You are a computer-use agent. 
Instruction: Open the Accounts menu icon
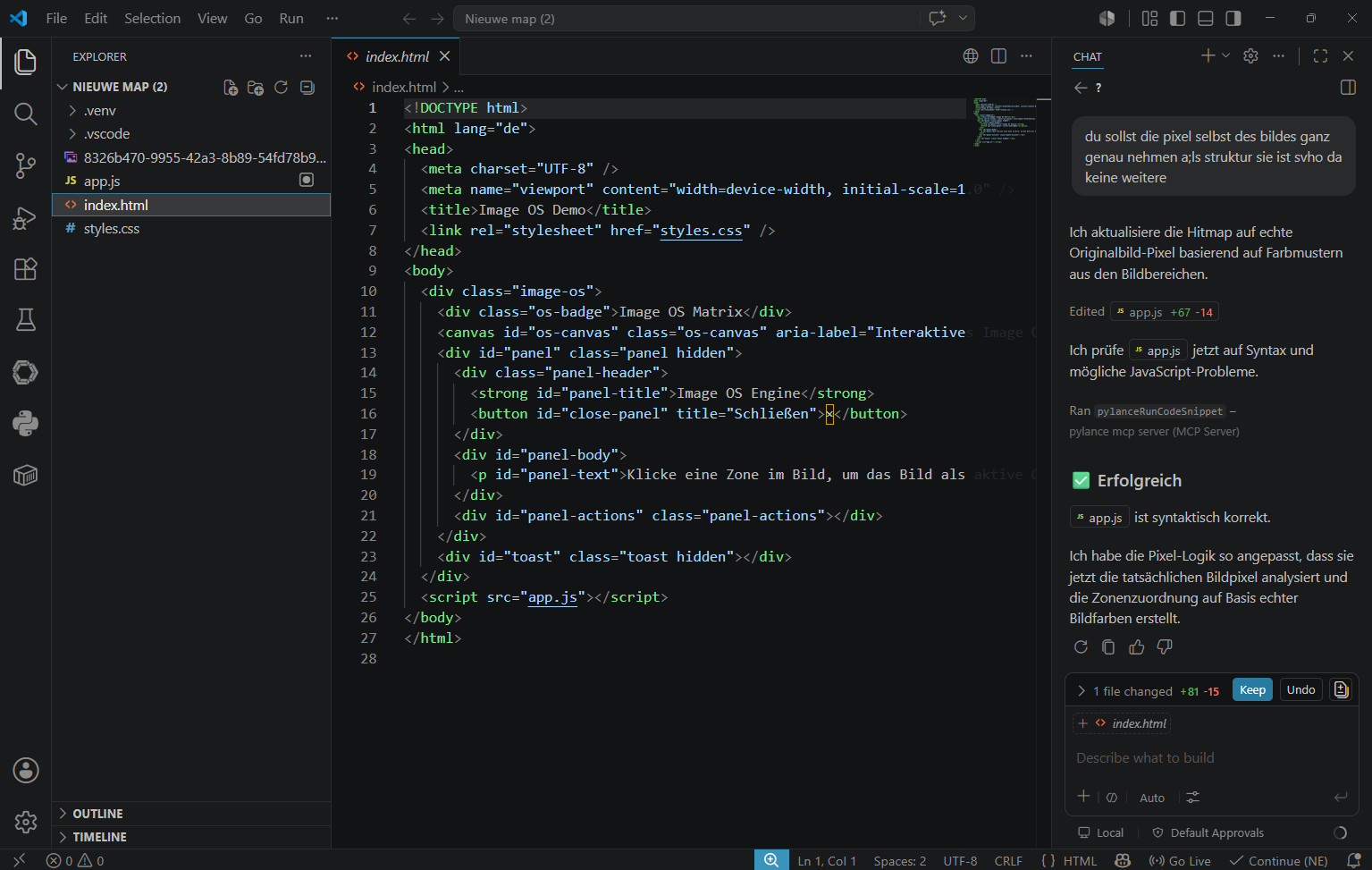25,770
